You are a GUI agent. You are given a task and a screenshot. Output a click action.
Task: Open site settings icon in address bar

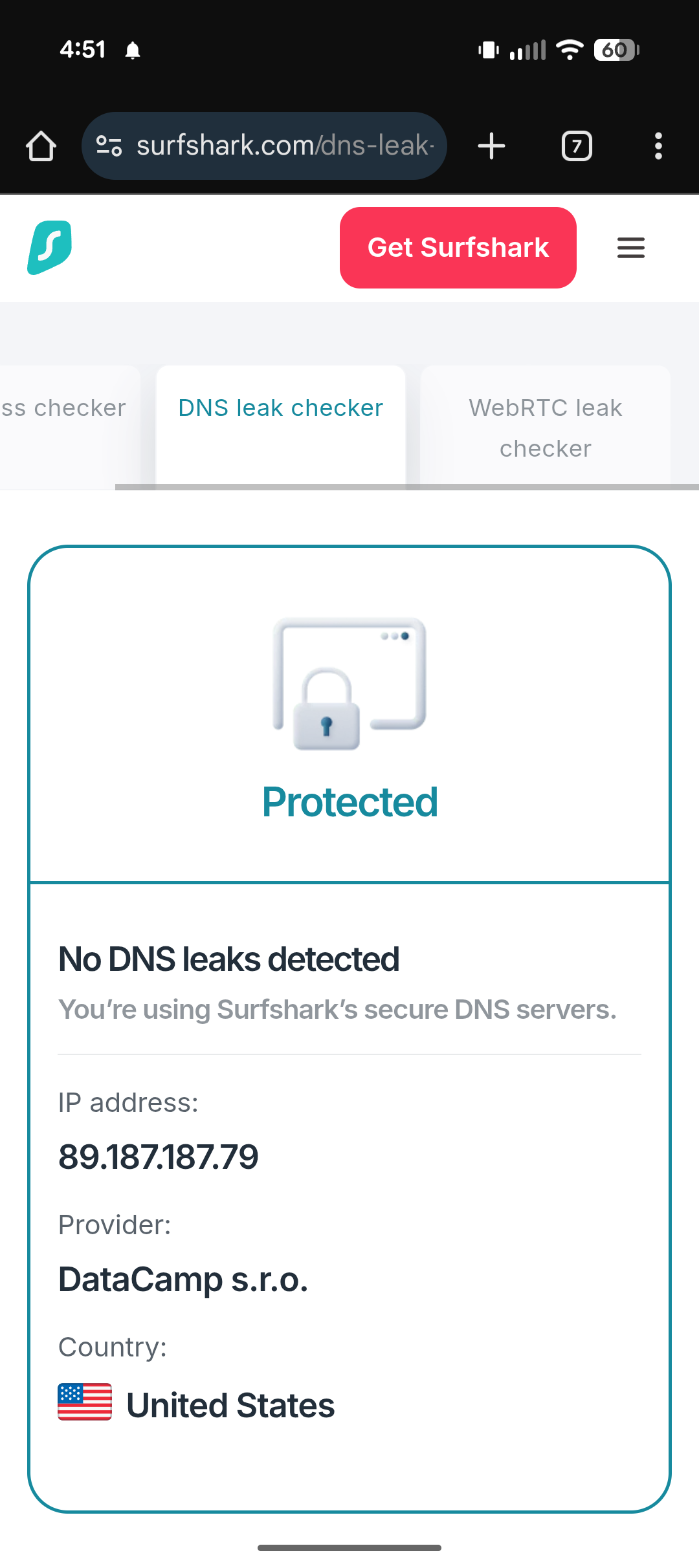(109, 146)
